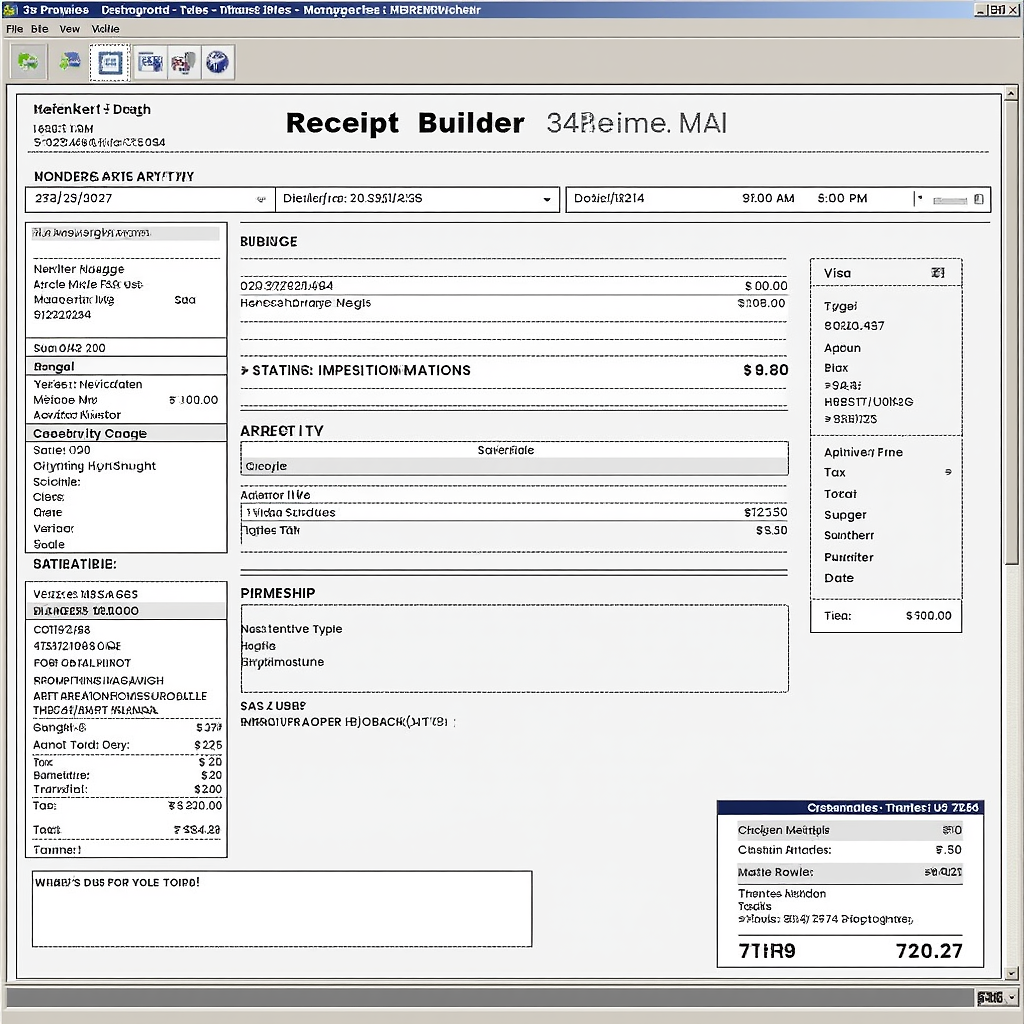1024x1024 pixels.
Task: Click the Tgtles Tak row
Action: pyautogui.click(x=514, y=530)
